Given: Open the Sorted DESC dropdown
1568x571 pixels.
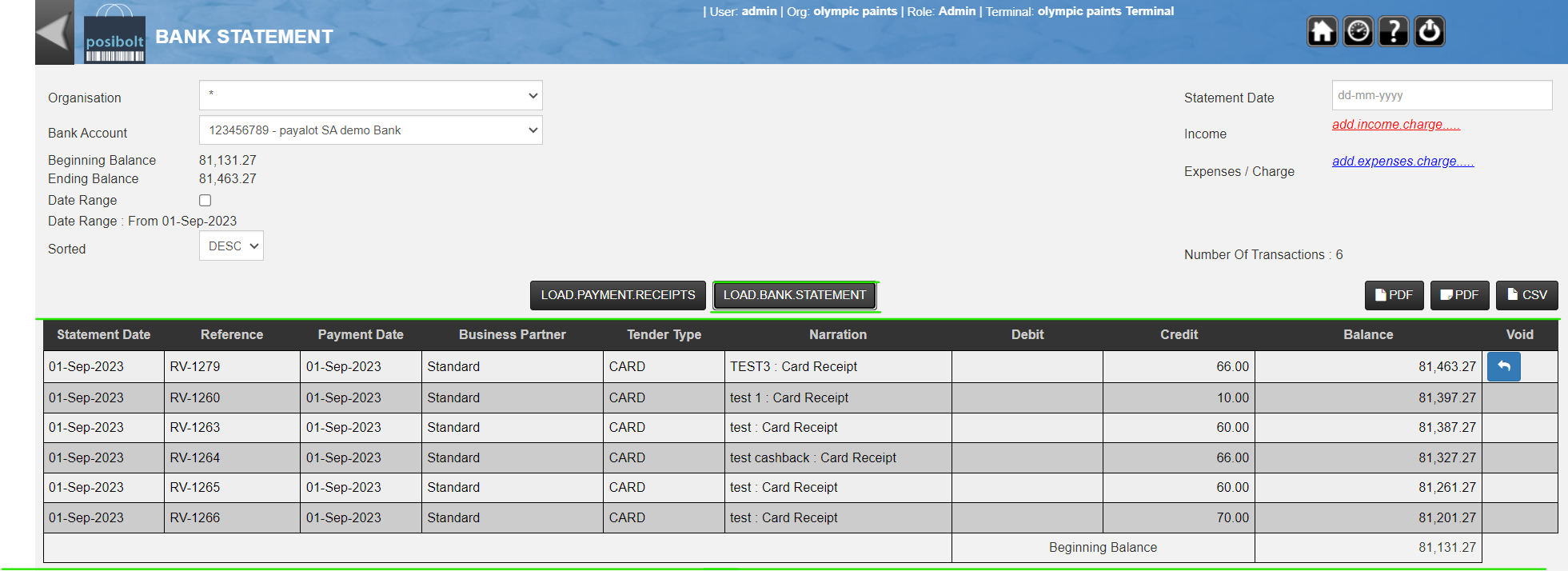Looking at the screenshot, I should (231, 246).
